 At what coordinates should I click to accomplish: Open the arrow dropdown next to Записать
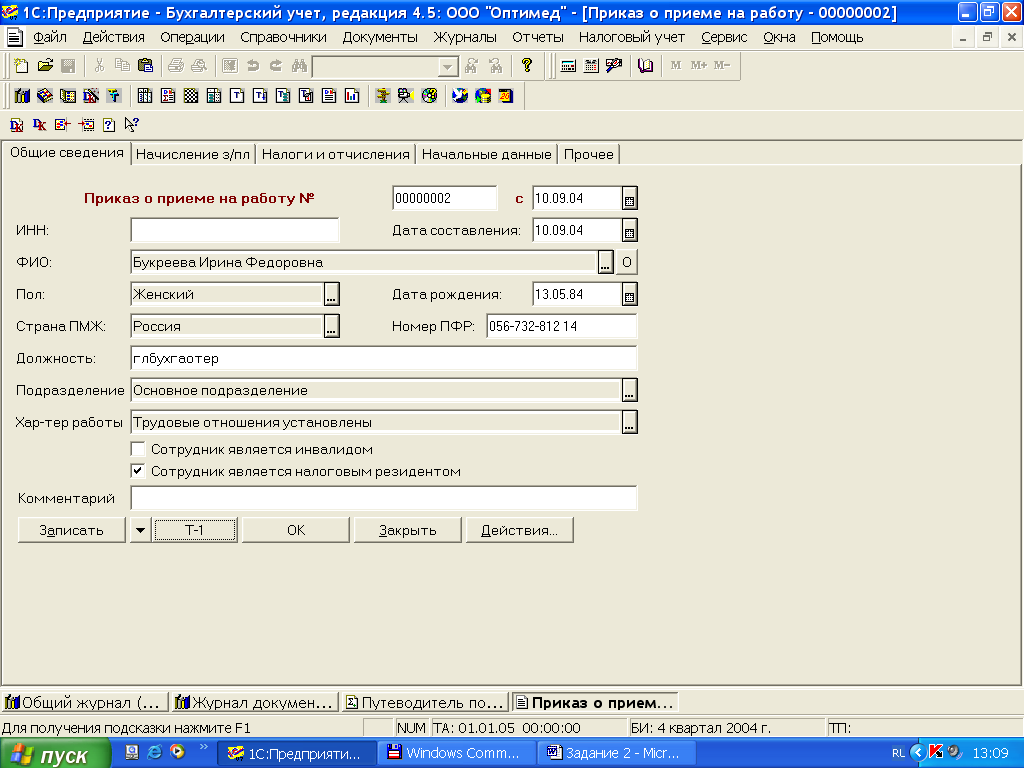pyautogui.click(x=140, y=530)
